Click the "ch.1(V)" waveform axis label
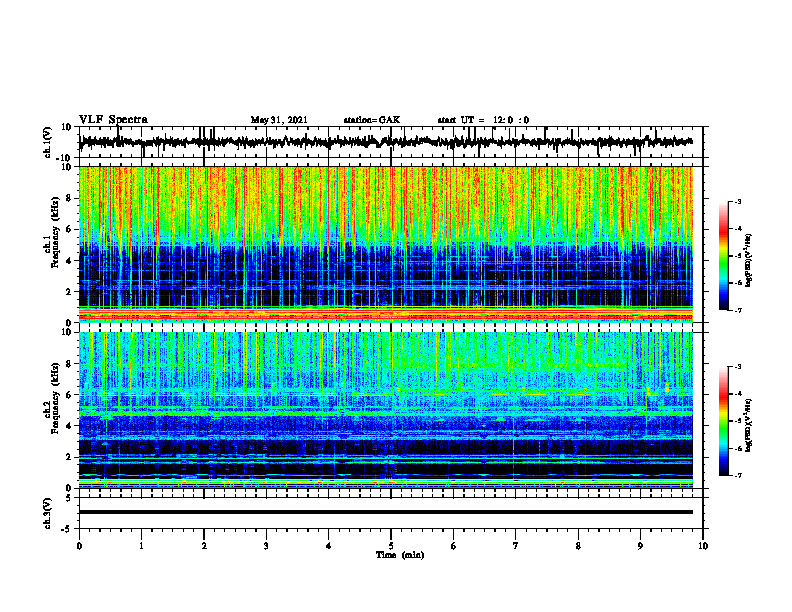 [48, 142]
